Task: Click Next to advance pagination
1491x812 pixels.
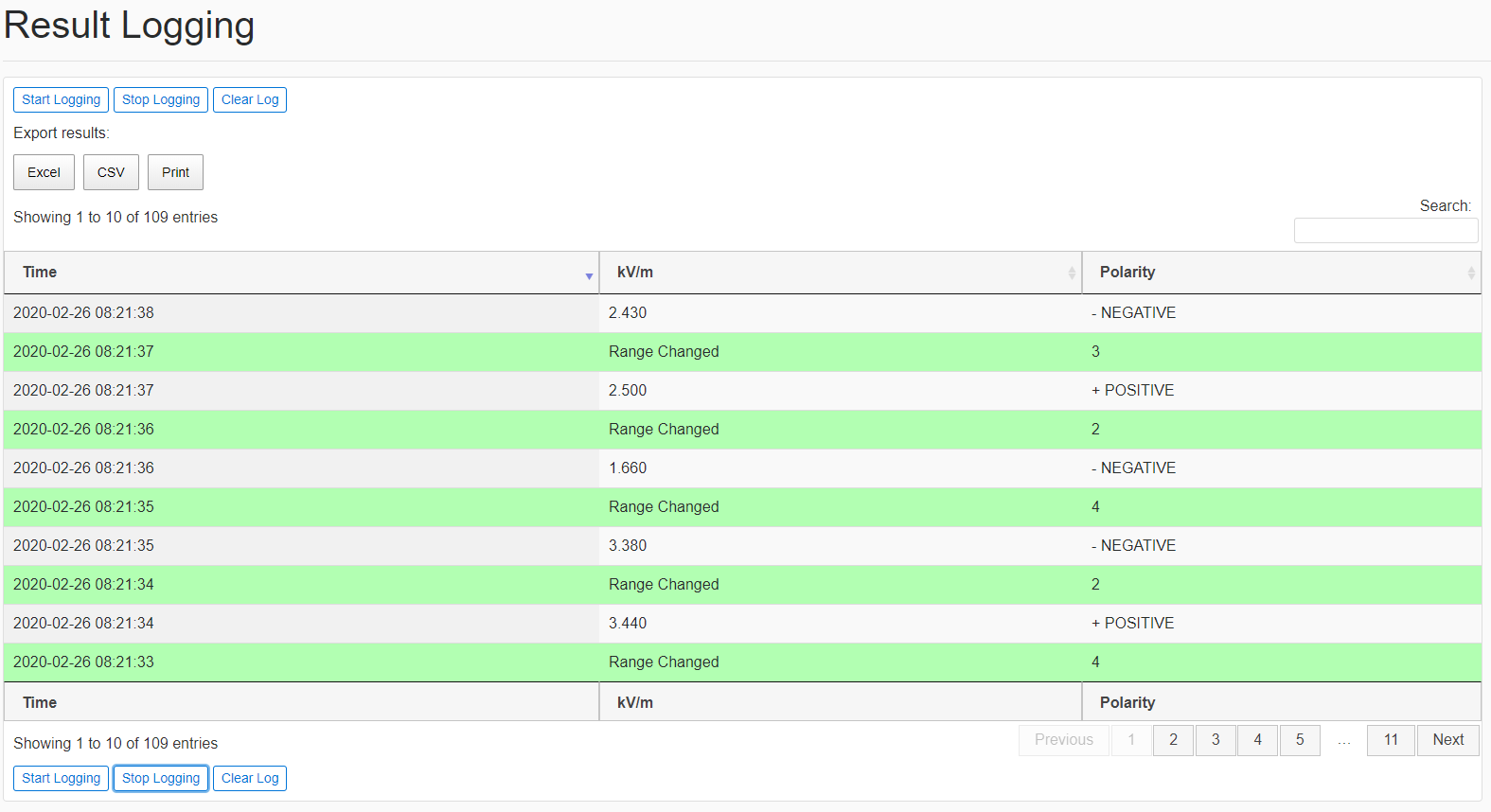Action: (x=1447, y=740)
